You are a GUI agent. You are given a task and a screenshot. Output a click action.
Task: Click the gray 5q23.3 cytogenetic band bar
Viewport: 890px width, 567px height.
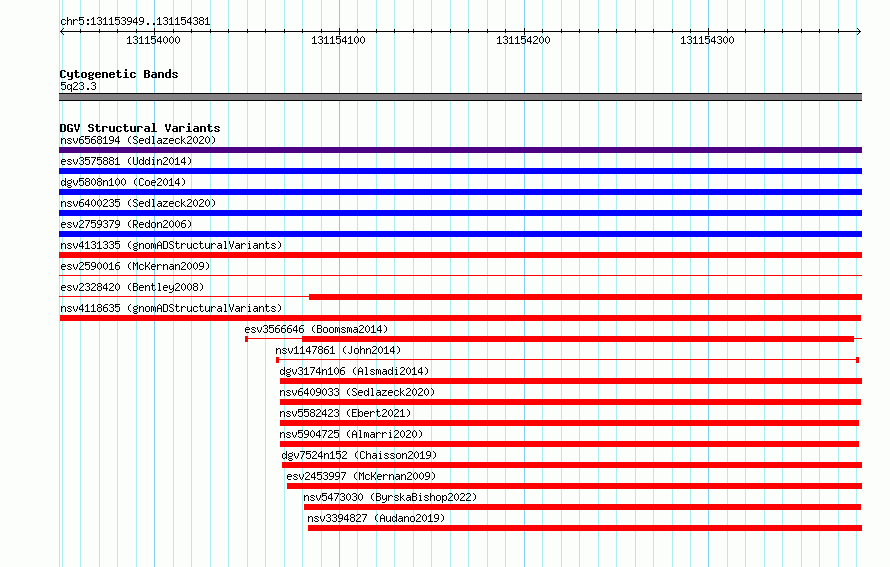pos(460,97)
